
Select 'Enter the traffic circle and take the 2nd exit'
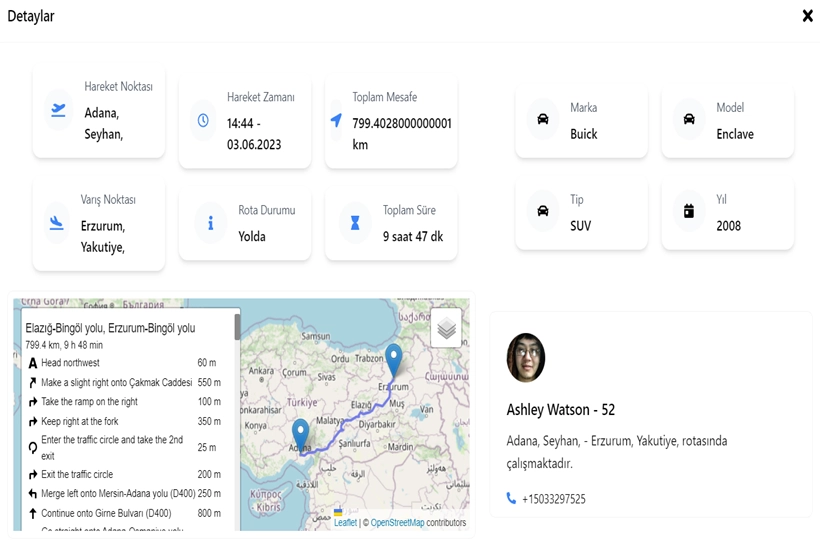[x=126, y=447]
